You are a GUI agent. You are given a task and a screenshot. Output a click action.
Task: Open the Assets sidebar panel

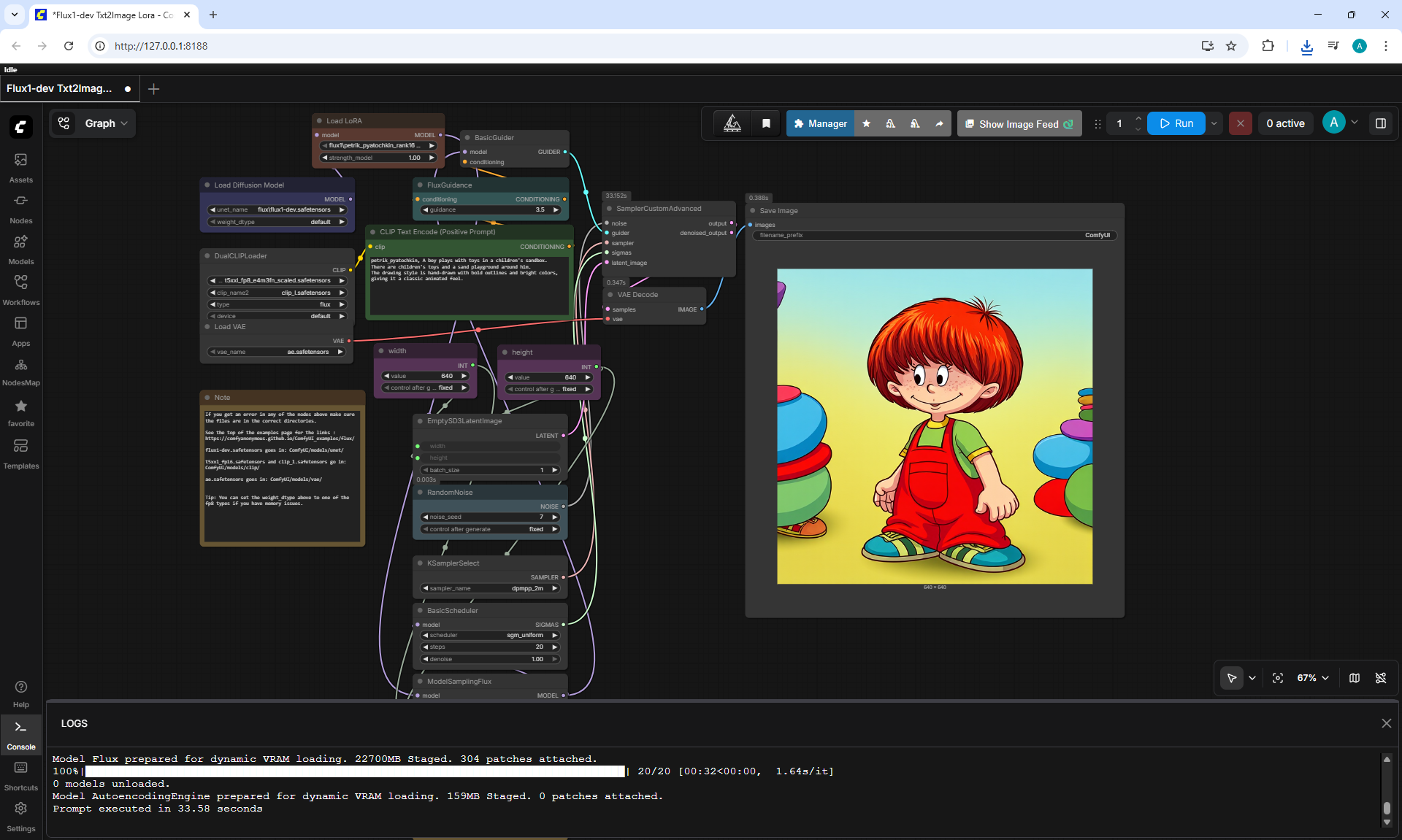pos(20,168)
